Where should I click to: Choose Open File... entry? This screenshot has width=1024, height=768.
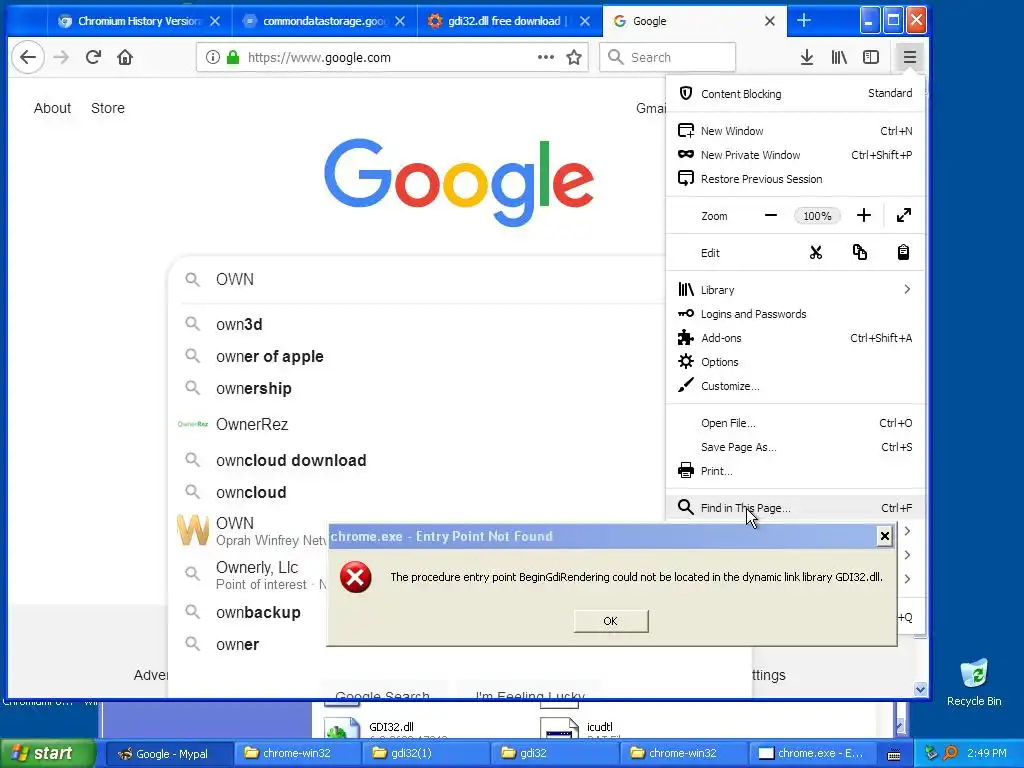(795, 423)
